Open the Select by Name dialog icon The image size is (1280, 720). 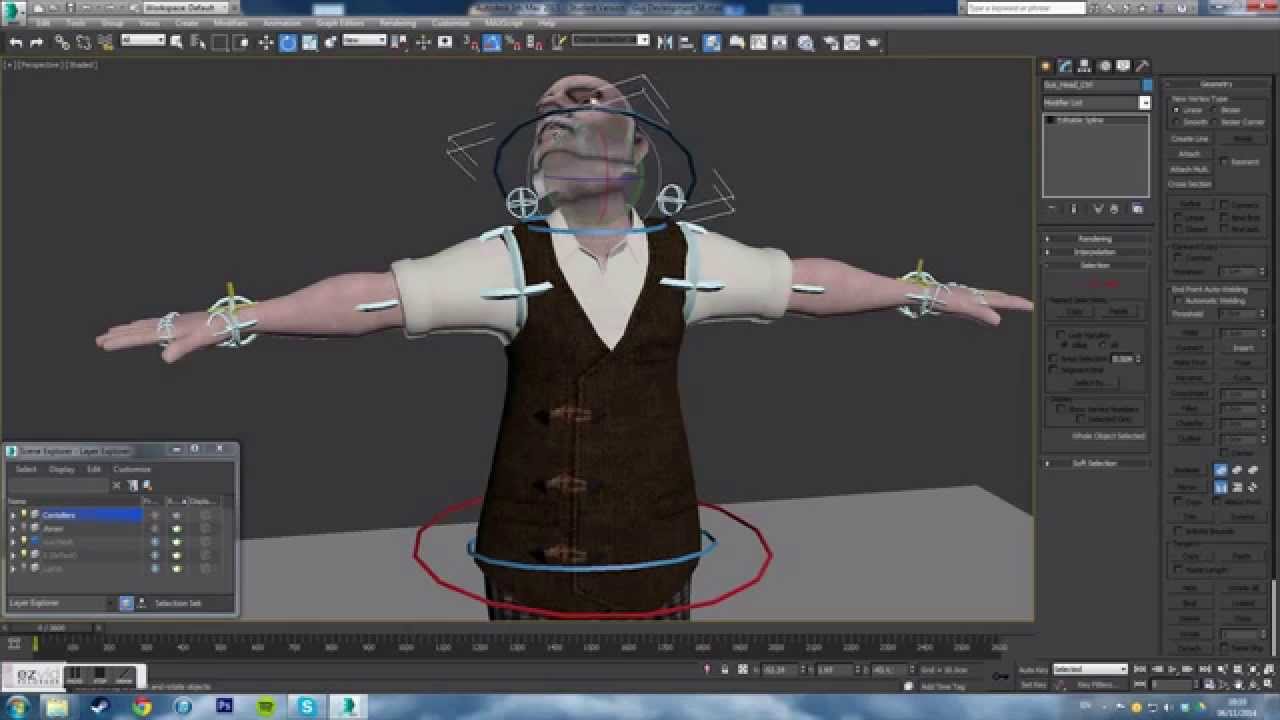point(197,42)
